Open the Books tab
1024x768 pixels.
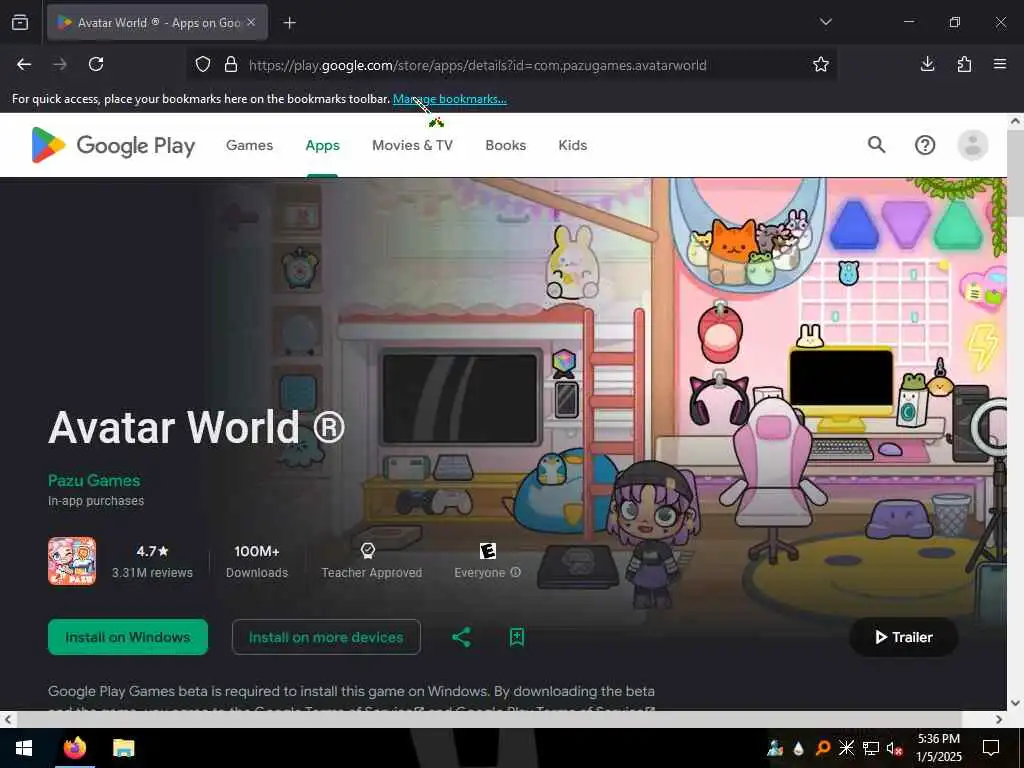(505, 145)
